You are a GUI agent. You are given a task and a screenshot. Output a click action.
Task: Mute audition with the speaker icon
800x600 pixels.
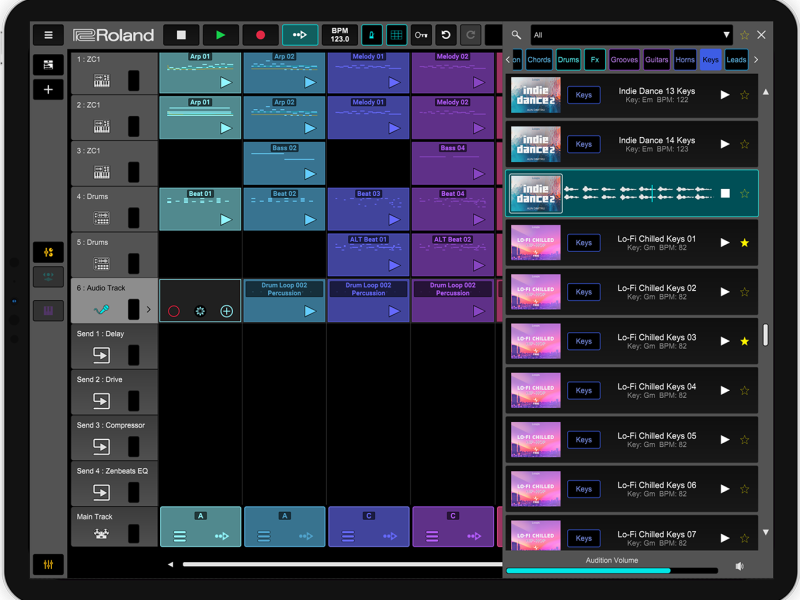740,566
